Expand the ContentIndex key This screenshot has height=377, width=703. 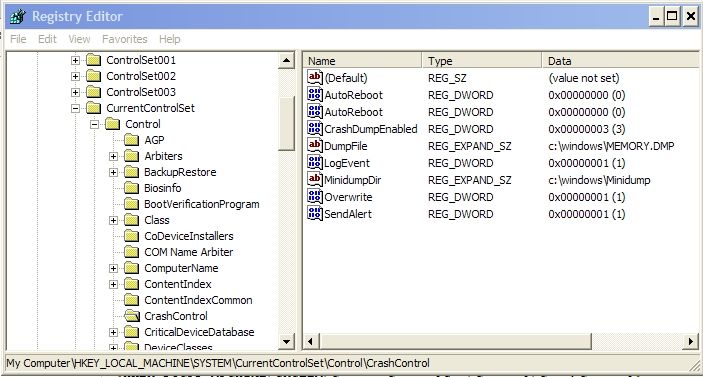click(113, 284)
